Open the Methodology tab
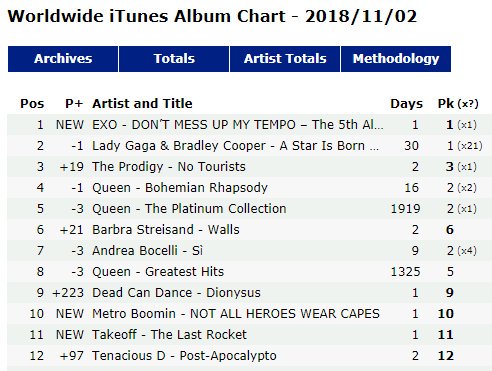 (x=396, y=59)
